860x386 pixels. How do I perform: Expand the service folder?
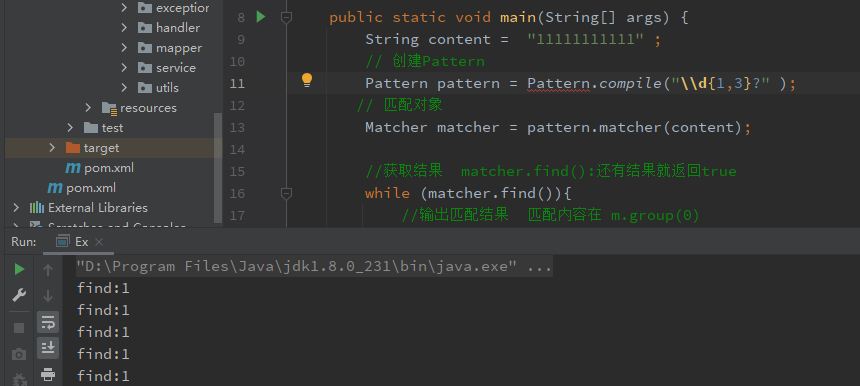[x=125, y=67]
